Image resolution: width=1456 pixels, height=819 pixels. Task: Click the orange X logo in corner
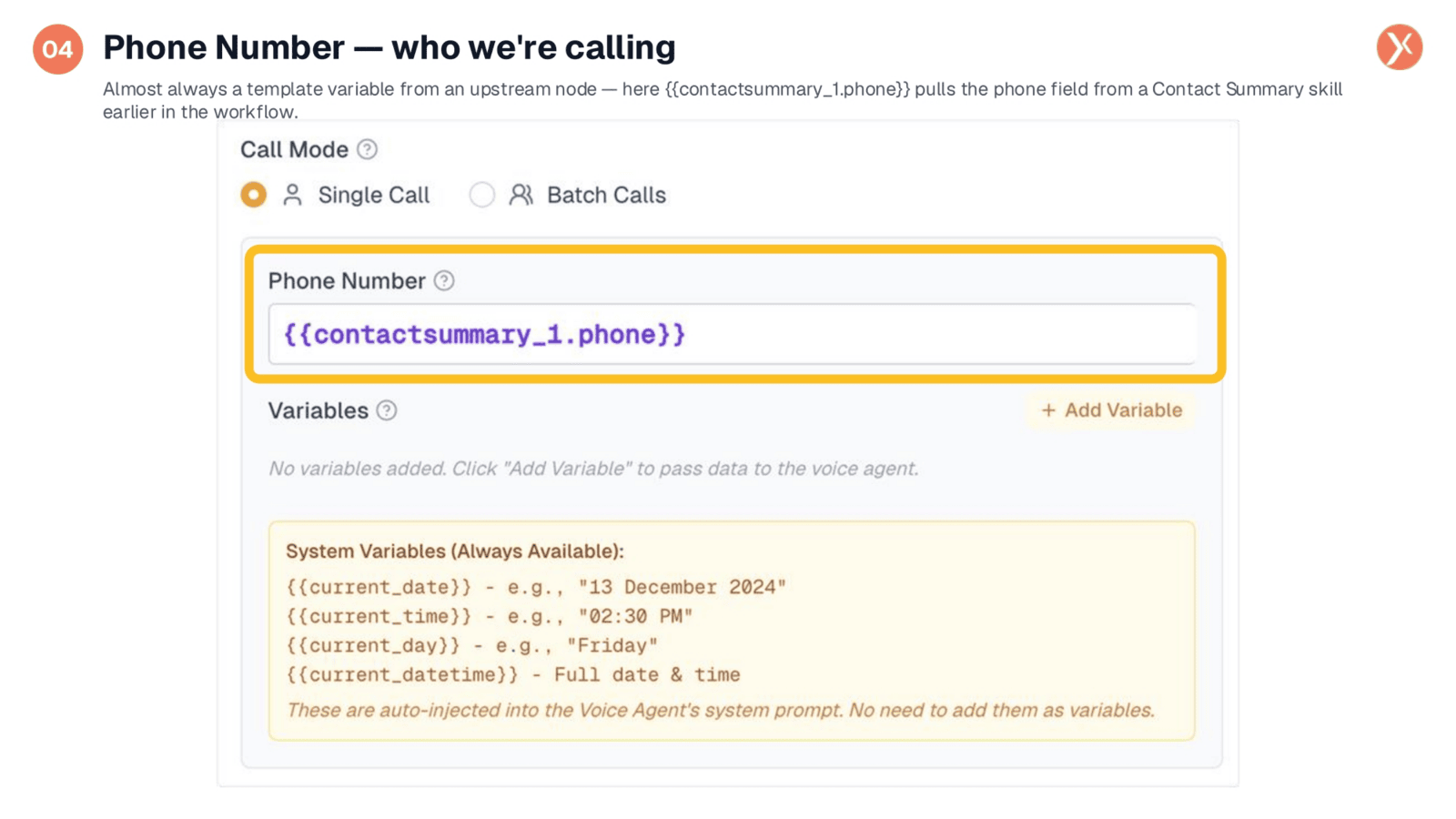pyautogui.click(x=1400, y=47)
